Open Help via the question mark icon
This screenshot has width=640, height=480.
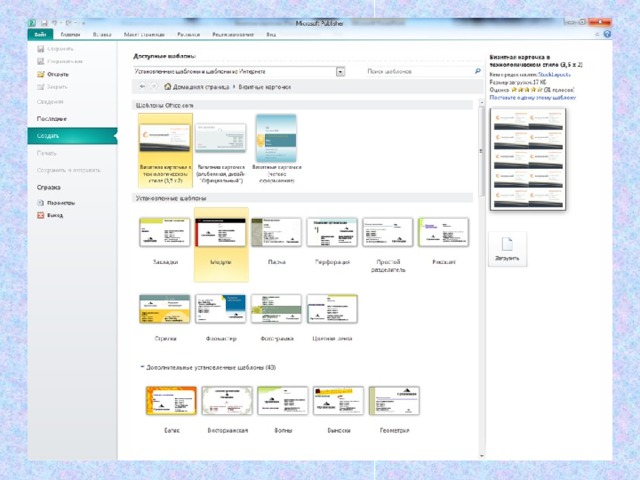[605, 33]
